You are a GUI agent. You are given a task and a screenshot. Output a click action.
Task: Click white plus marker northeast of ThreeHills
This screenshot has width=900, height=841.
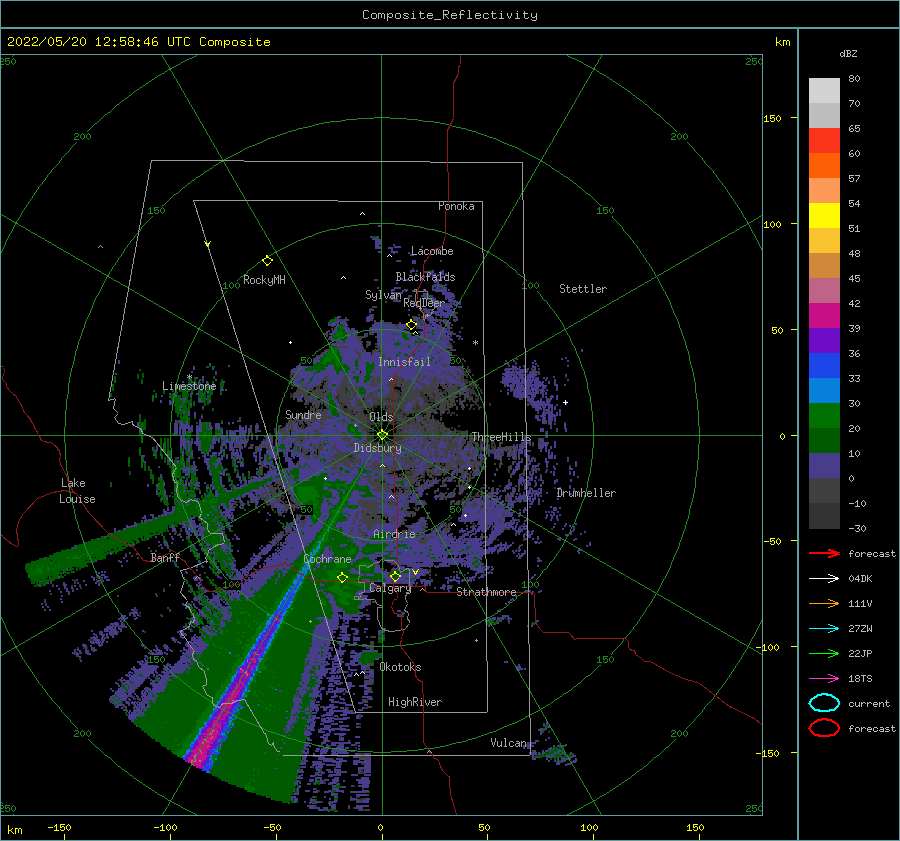point(565,402)
